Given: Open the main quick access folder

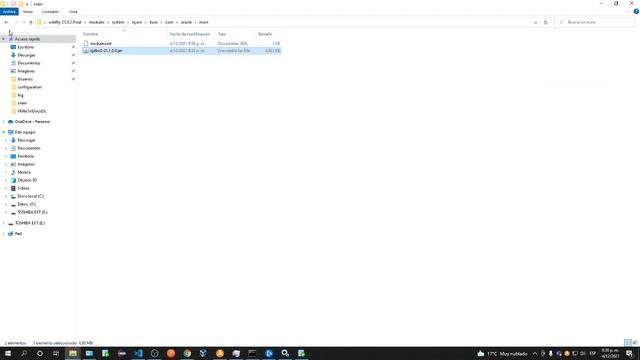Looking at the screenshot, I should (22, 103).
